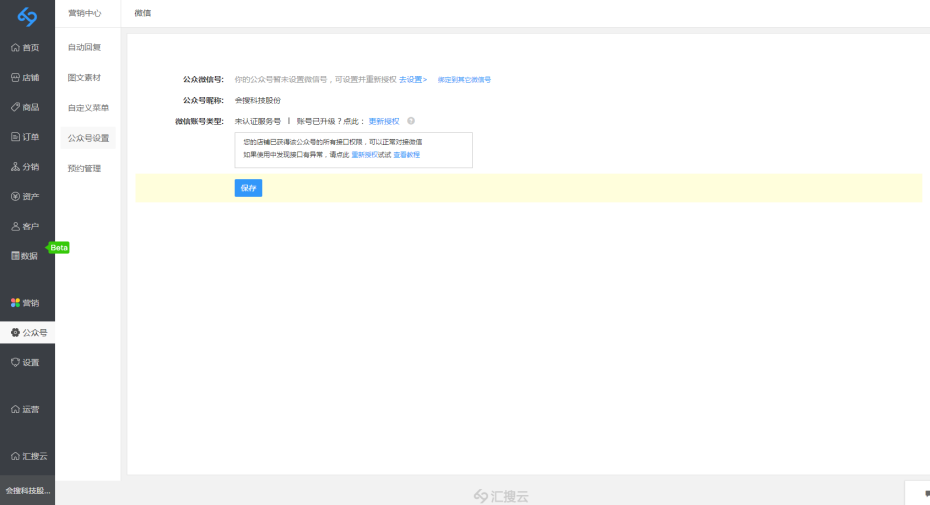Open 商品 products section

click(x=27, y=107)
